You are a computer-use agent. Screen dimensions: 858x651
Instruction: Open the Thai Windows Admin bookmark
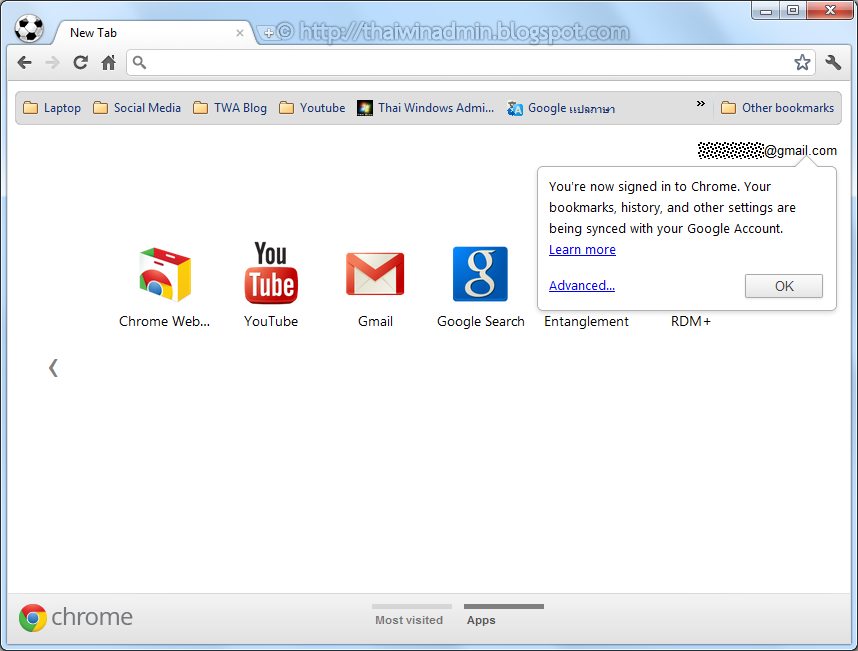point(425,107)
